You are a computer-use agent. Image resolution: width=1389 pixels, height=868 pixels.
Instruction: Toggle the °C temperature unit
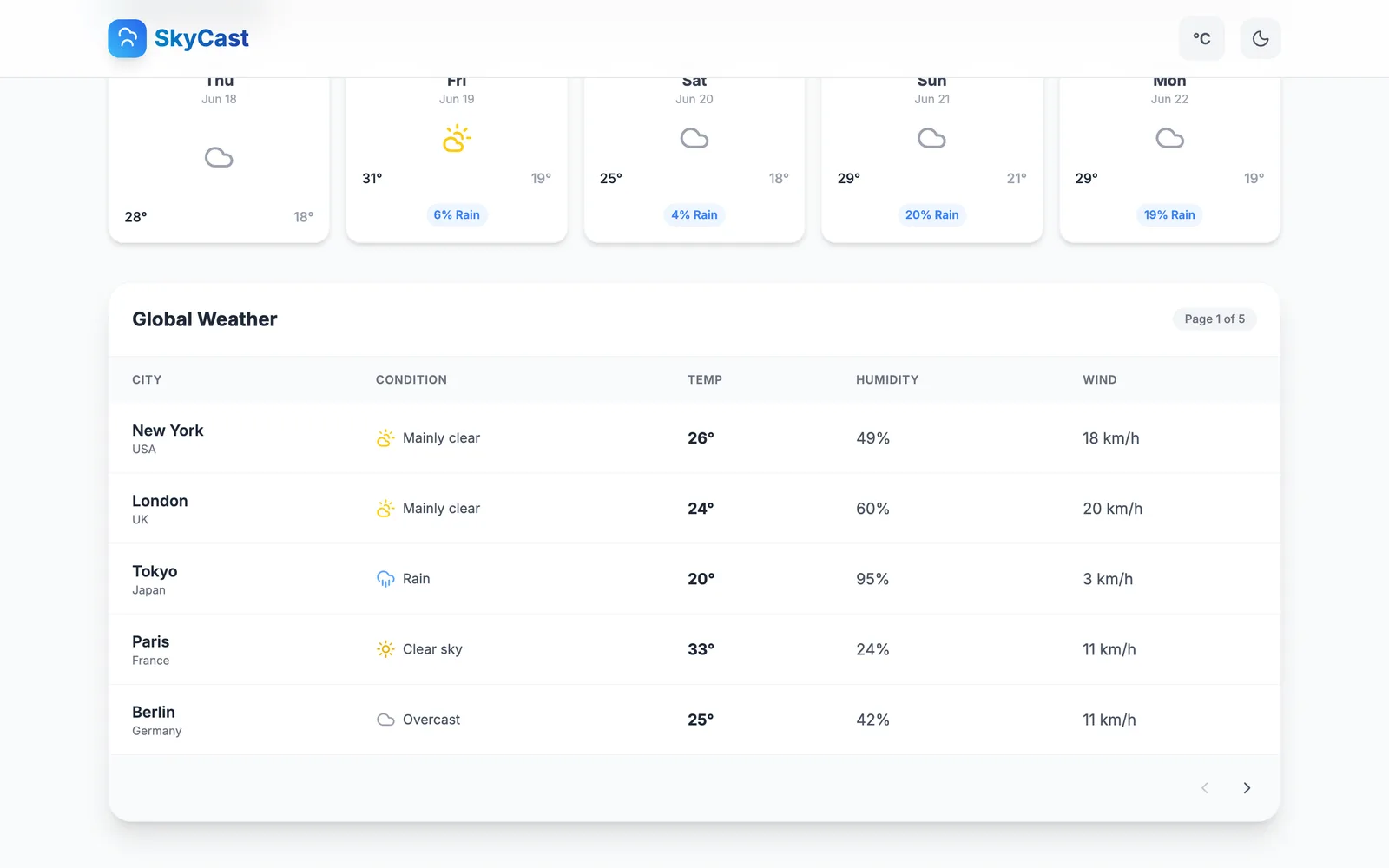(x=1201, y=38)
